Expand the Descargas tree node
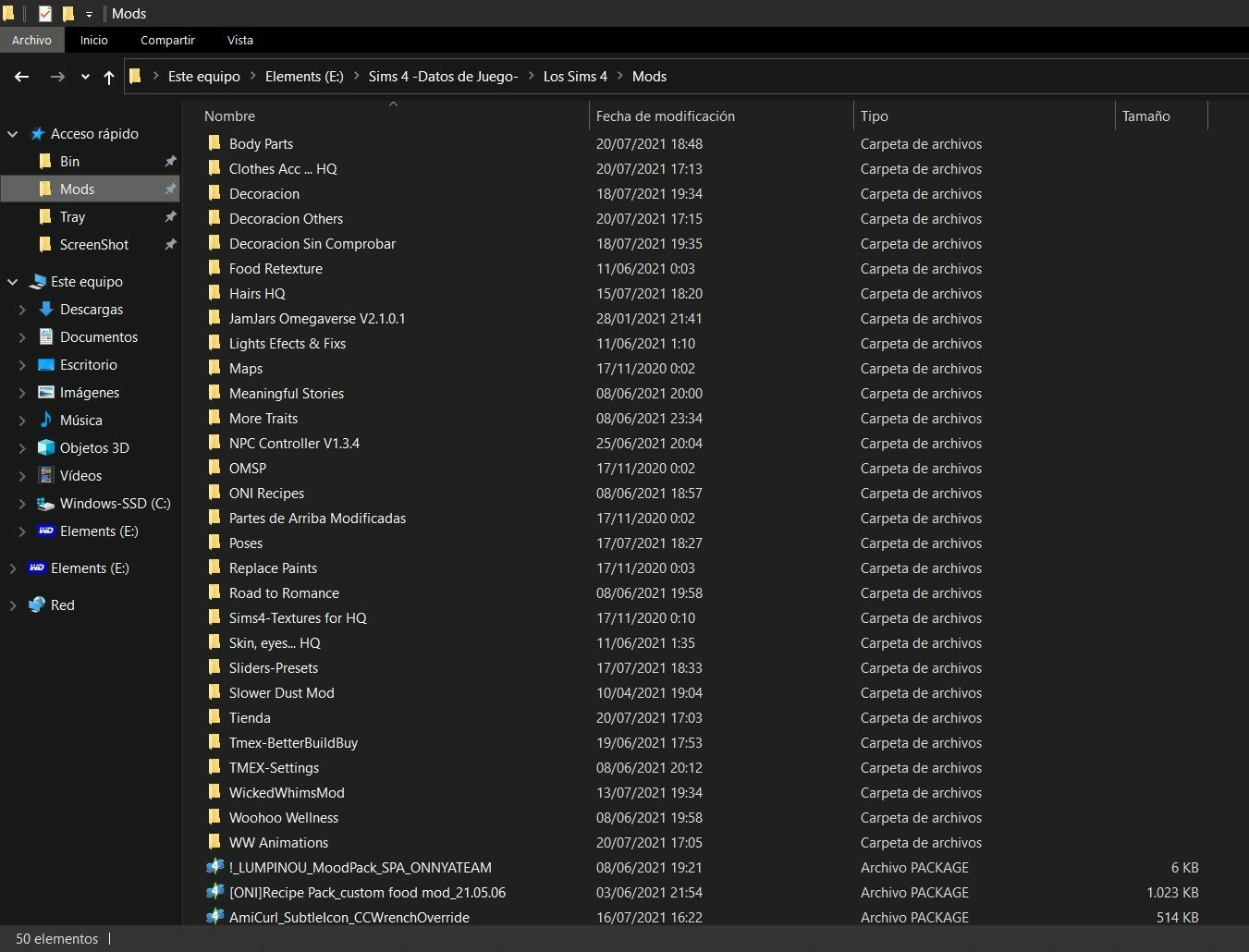The height and width of the screenshot is (952, 1249). point(23,310)
